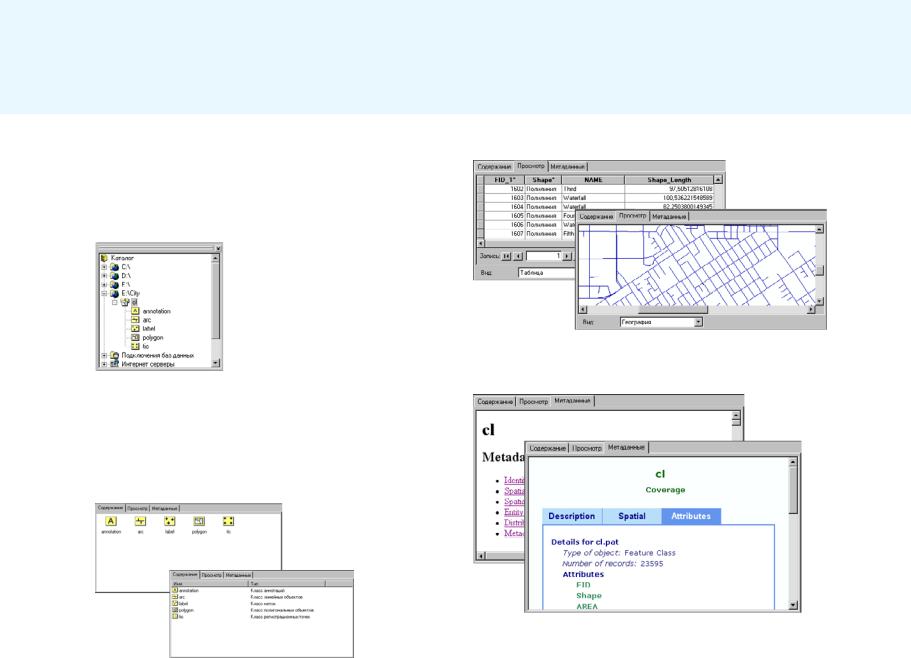Click the AREA attribute in cl.pat details
The width and height of the screenshot is (911, 658).
[587, 606]
